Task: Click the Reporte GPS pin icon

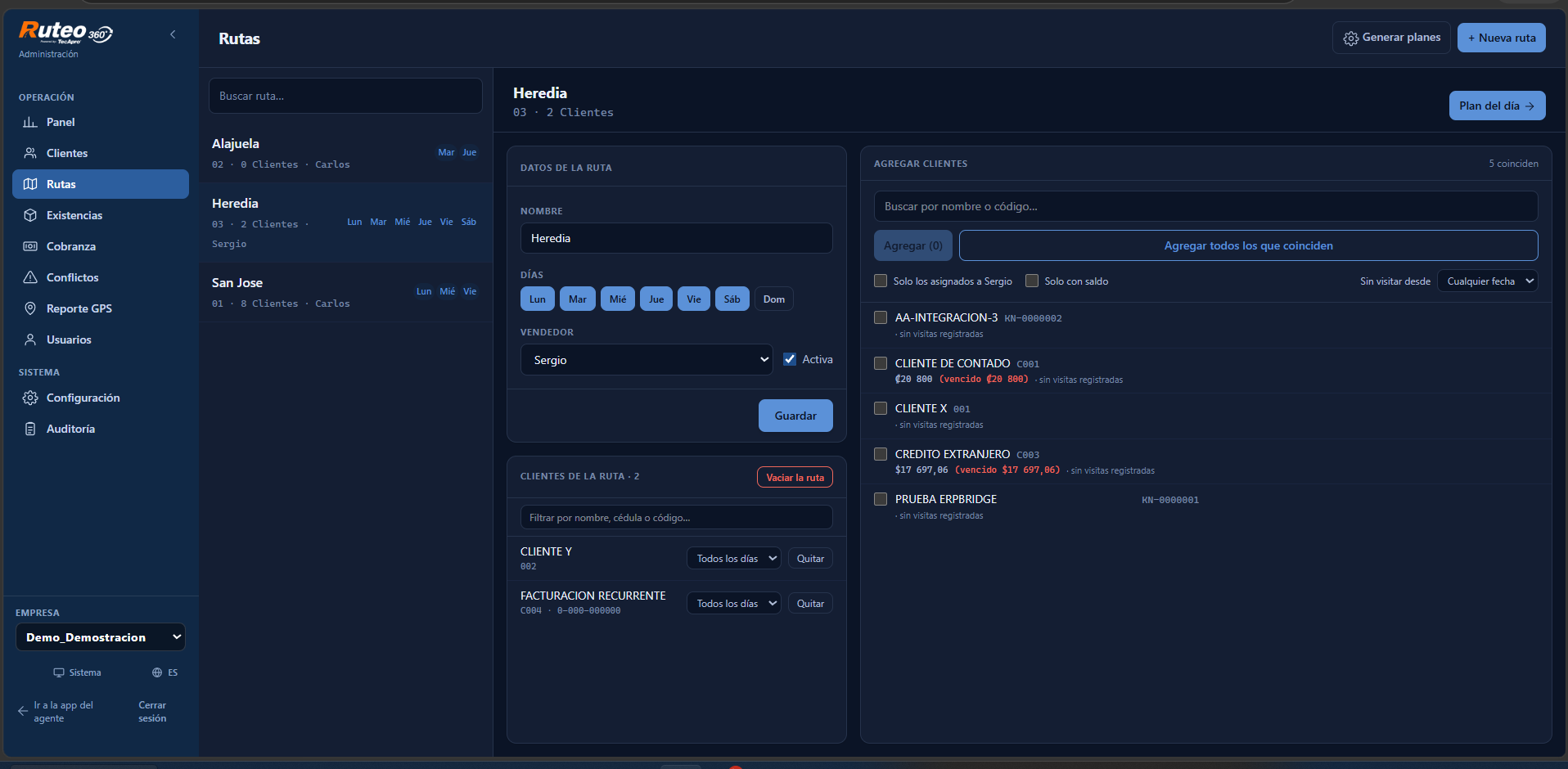Action: 30,308
